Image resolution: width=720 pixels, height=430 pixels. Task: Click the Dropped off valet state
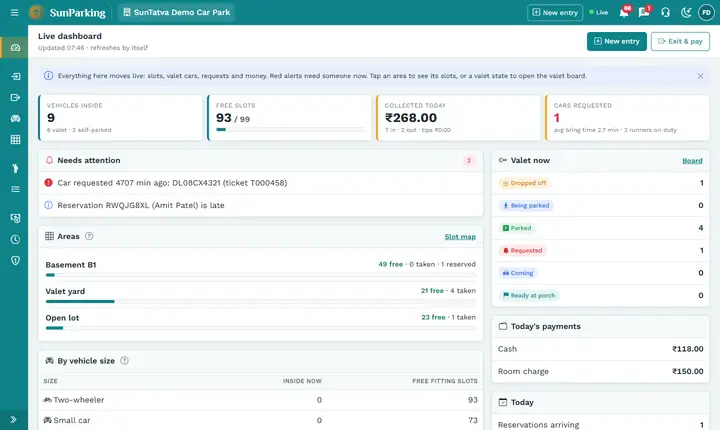click(525, 183)
